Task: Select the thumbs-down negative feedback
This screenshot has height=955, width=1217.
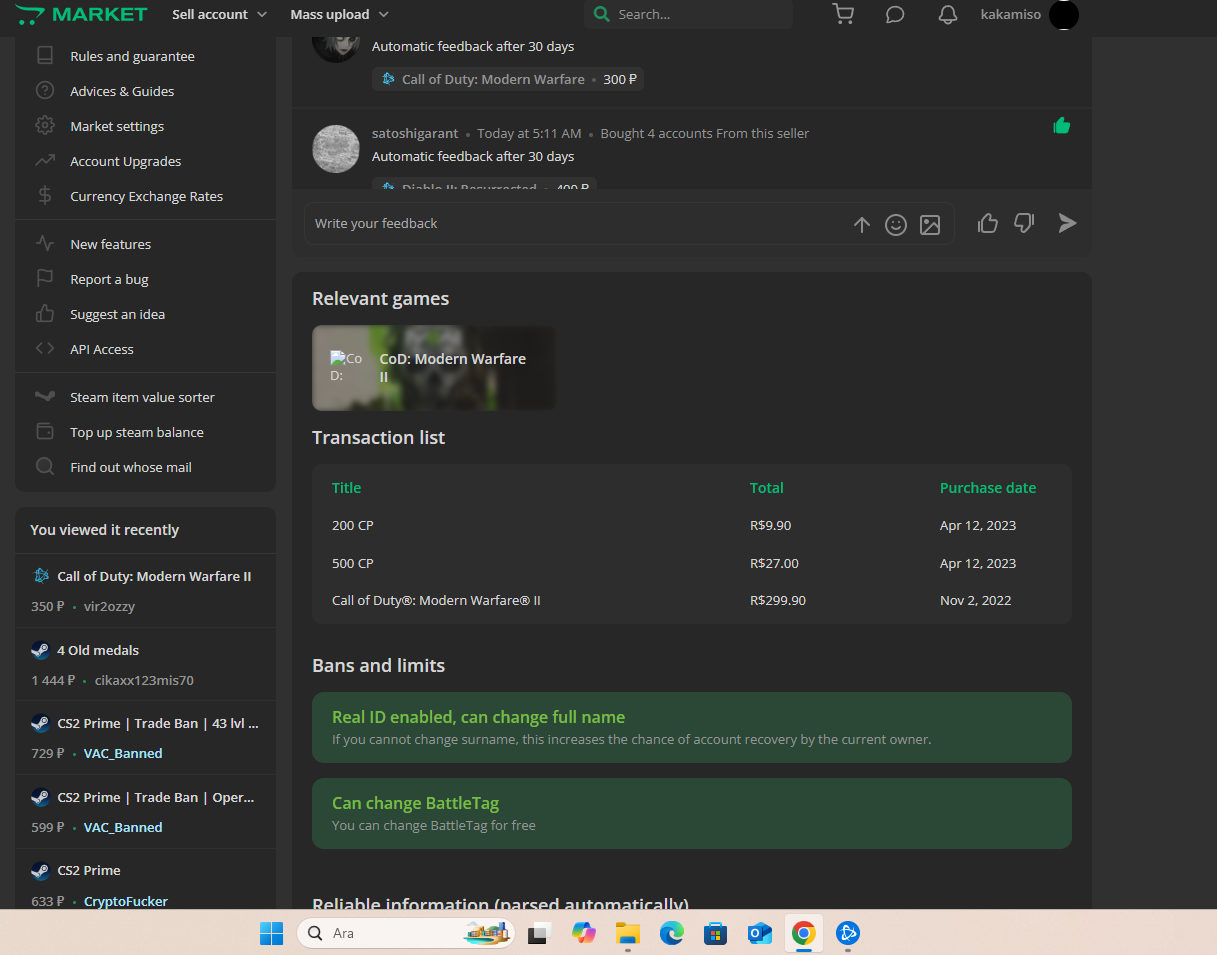Action: click(x=1024, y=223)
